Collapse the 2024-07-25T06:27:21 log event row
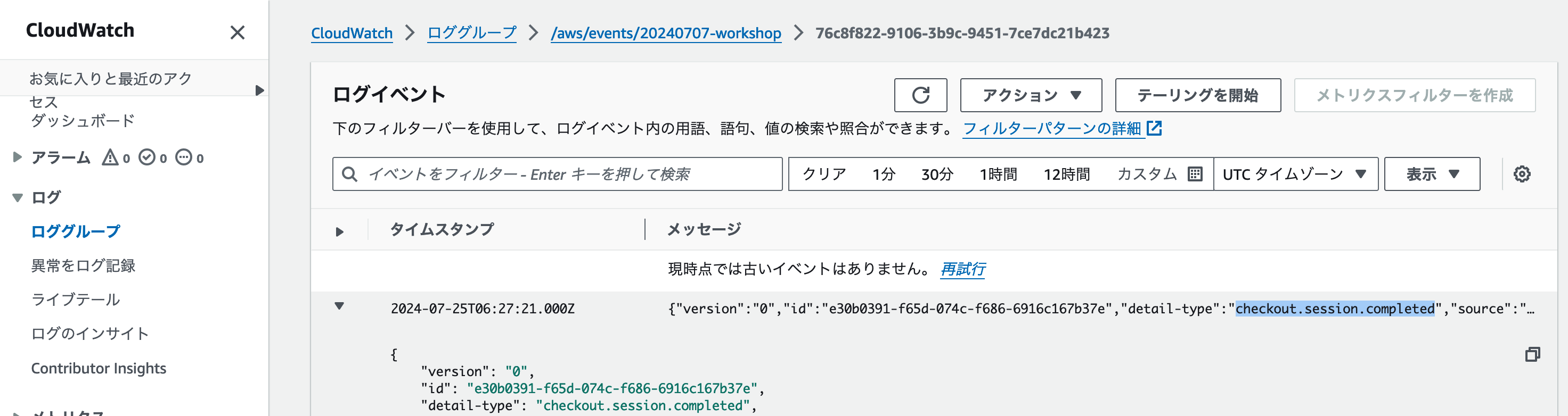Viewport: 1568px width, 416px height. click(340, 306)
